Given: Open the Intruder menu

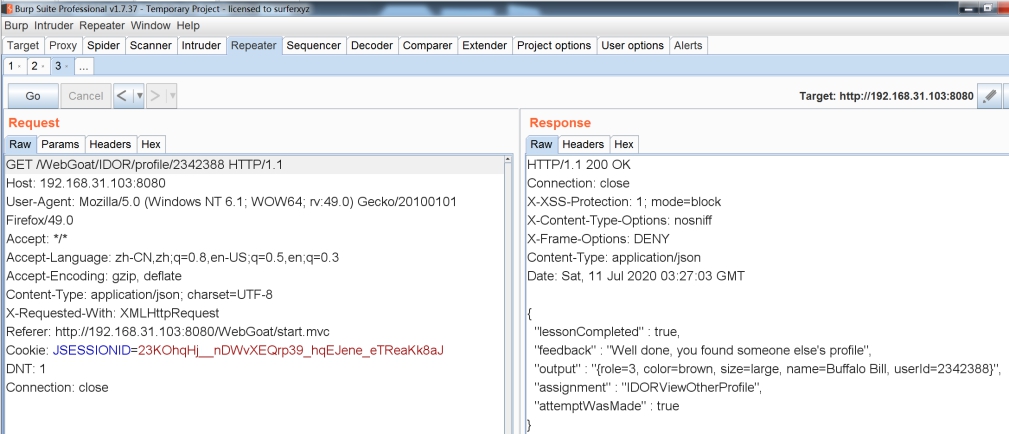Looking at the screenshot, I should tap(55, 26).
